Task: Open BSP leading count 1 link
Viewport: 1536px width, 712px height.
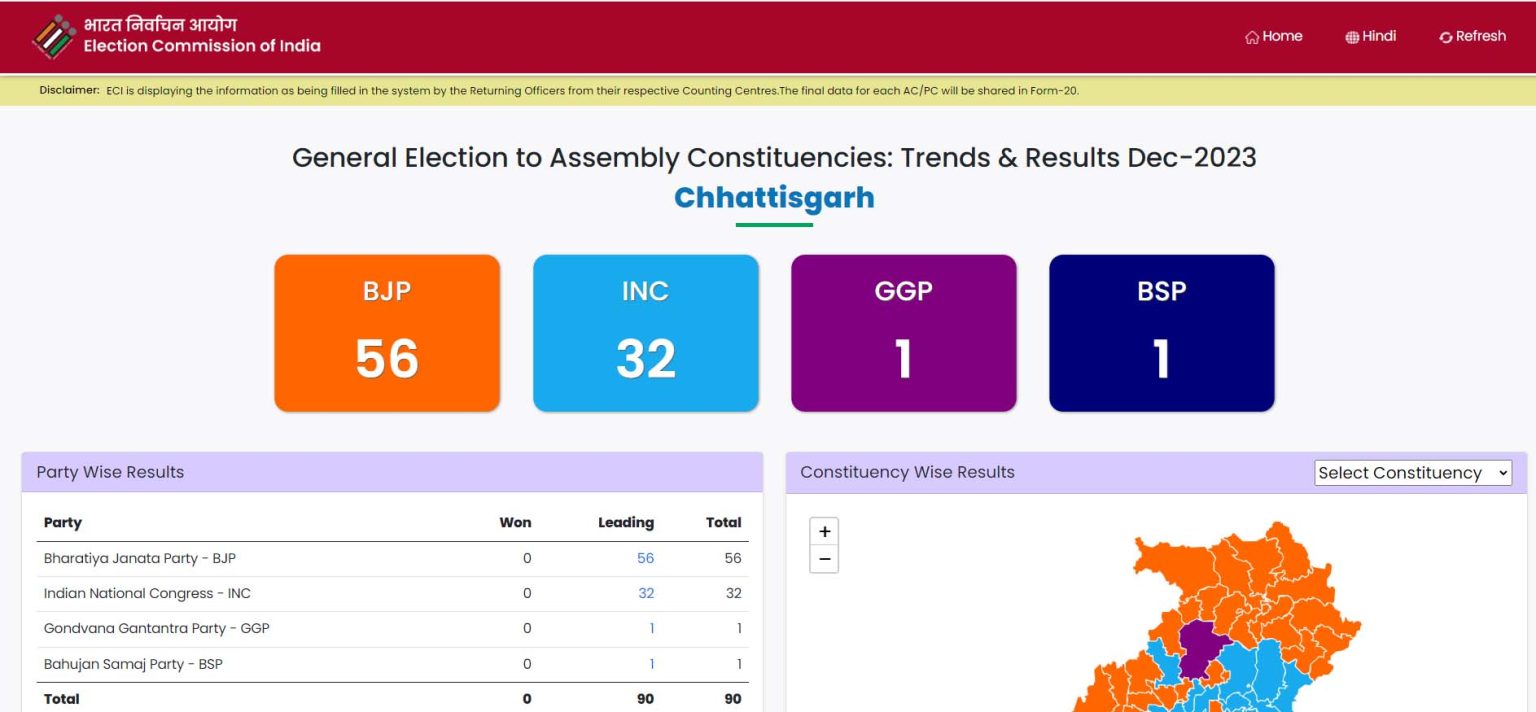Action: coord(652,664)
